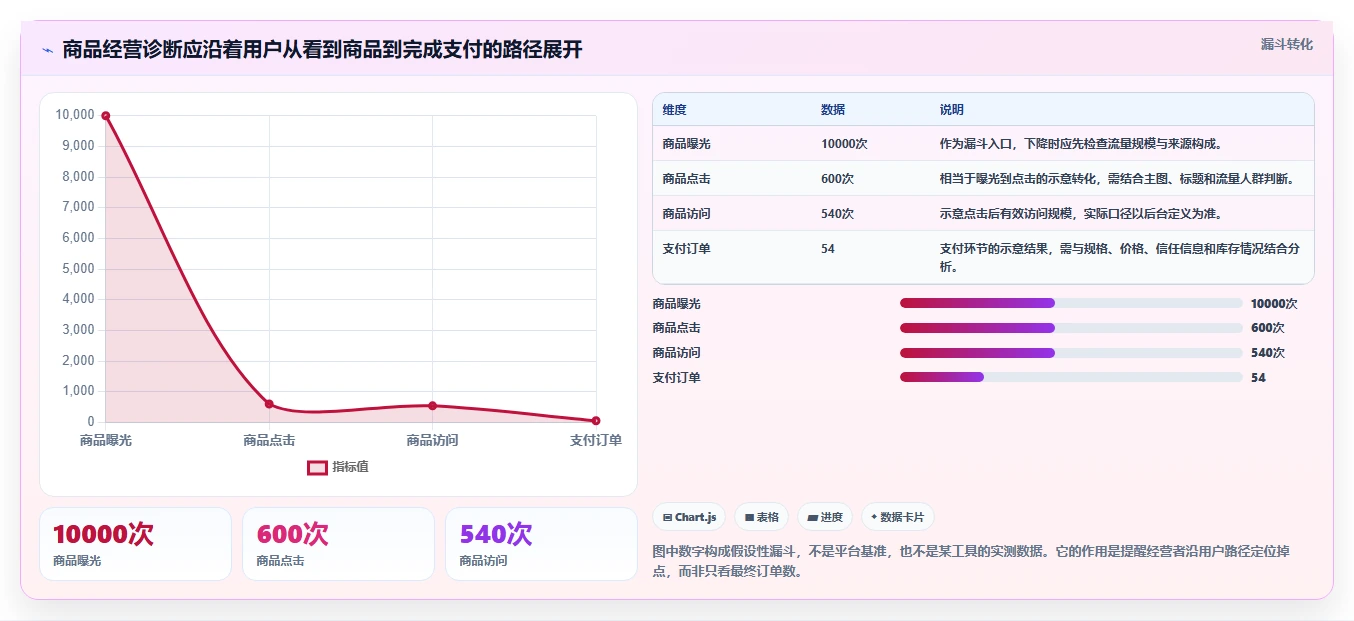Screen dimensions: 1354x621
Task: Click the 600次 value beside progress bar
Action: 1268,328
